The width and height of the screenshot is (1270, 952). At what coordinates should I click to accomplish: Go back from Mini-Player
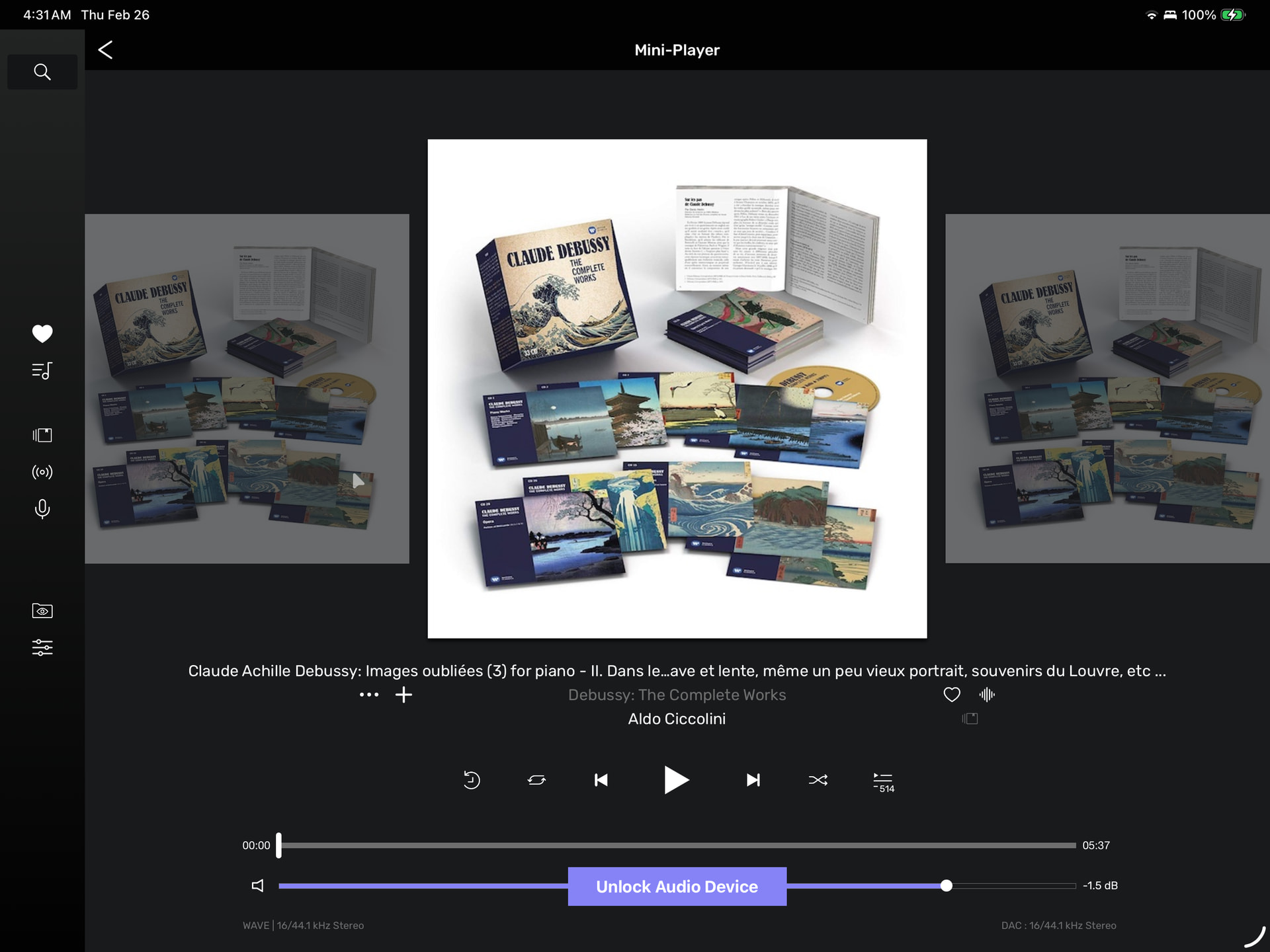point(105,50)
